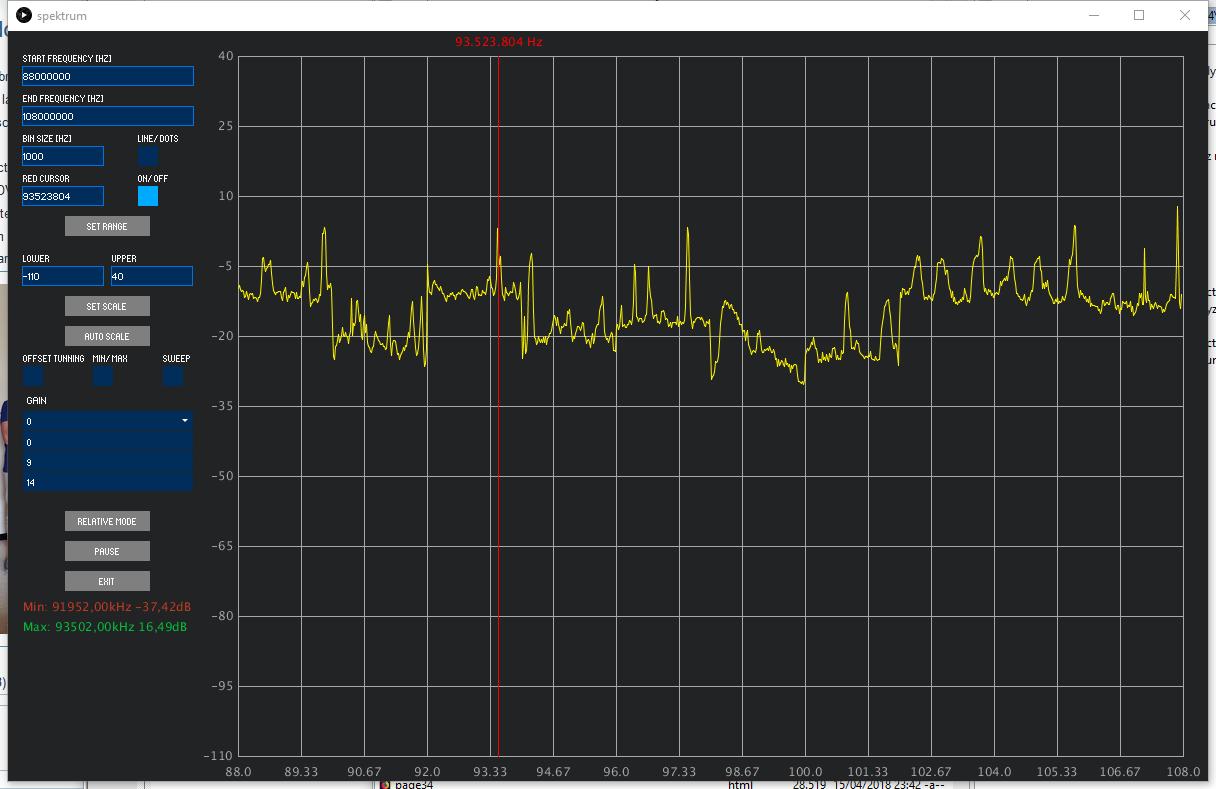Click the EXIT button
This screenshot has height=789, width=1216.
click(x=107, y=581)
